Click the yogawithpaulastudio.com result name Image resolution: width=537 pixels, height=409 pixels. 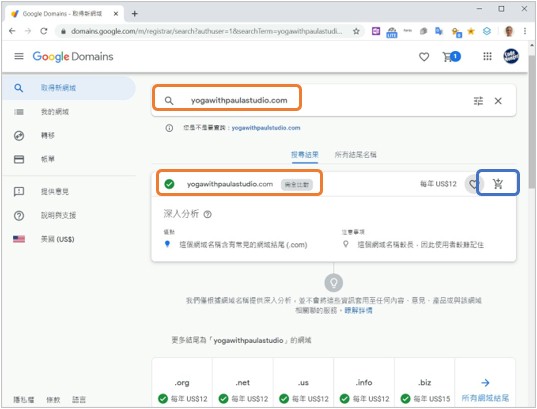point(230,184)
